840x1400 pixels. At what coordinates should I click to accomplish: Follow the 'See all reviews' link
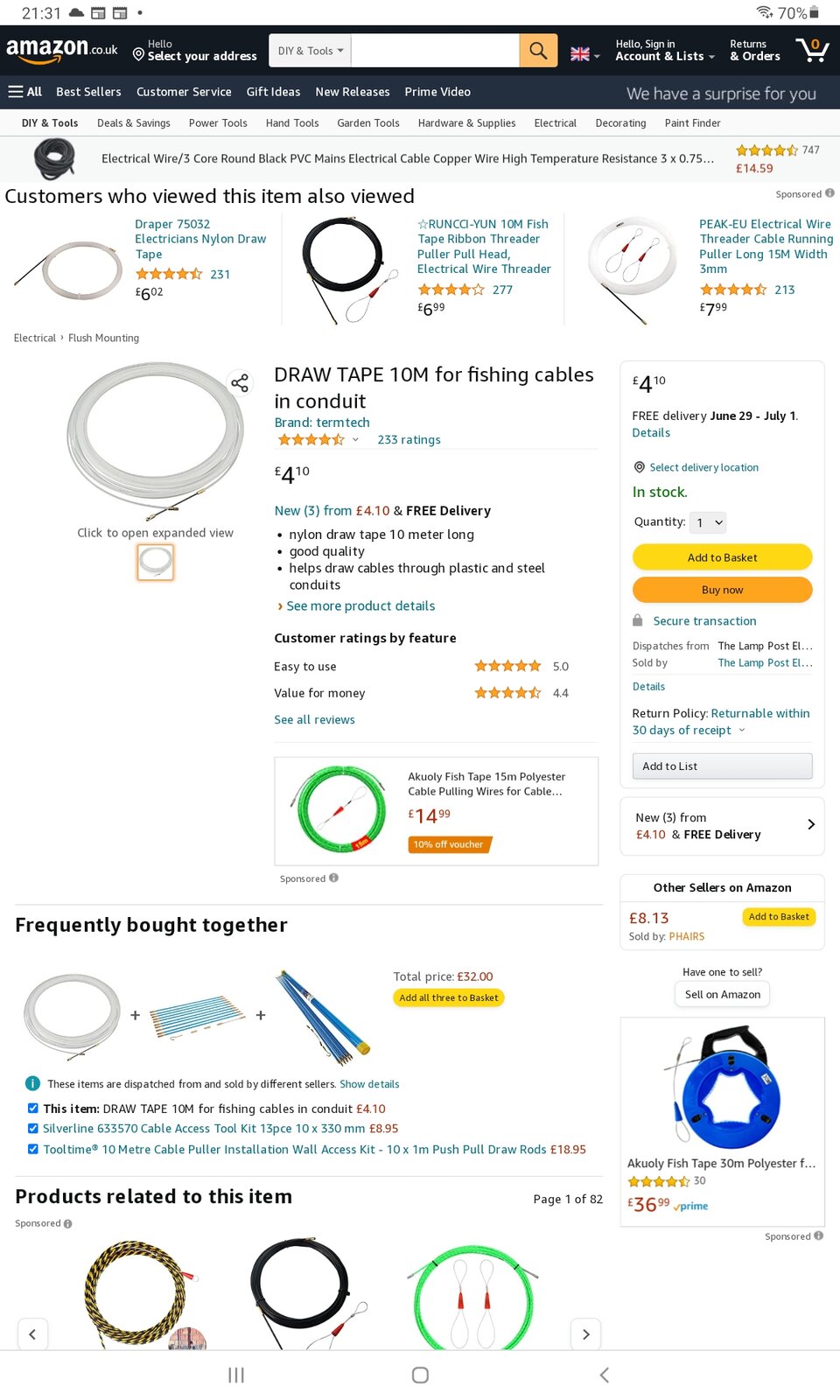[314, 720]
